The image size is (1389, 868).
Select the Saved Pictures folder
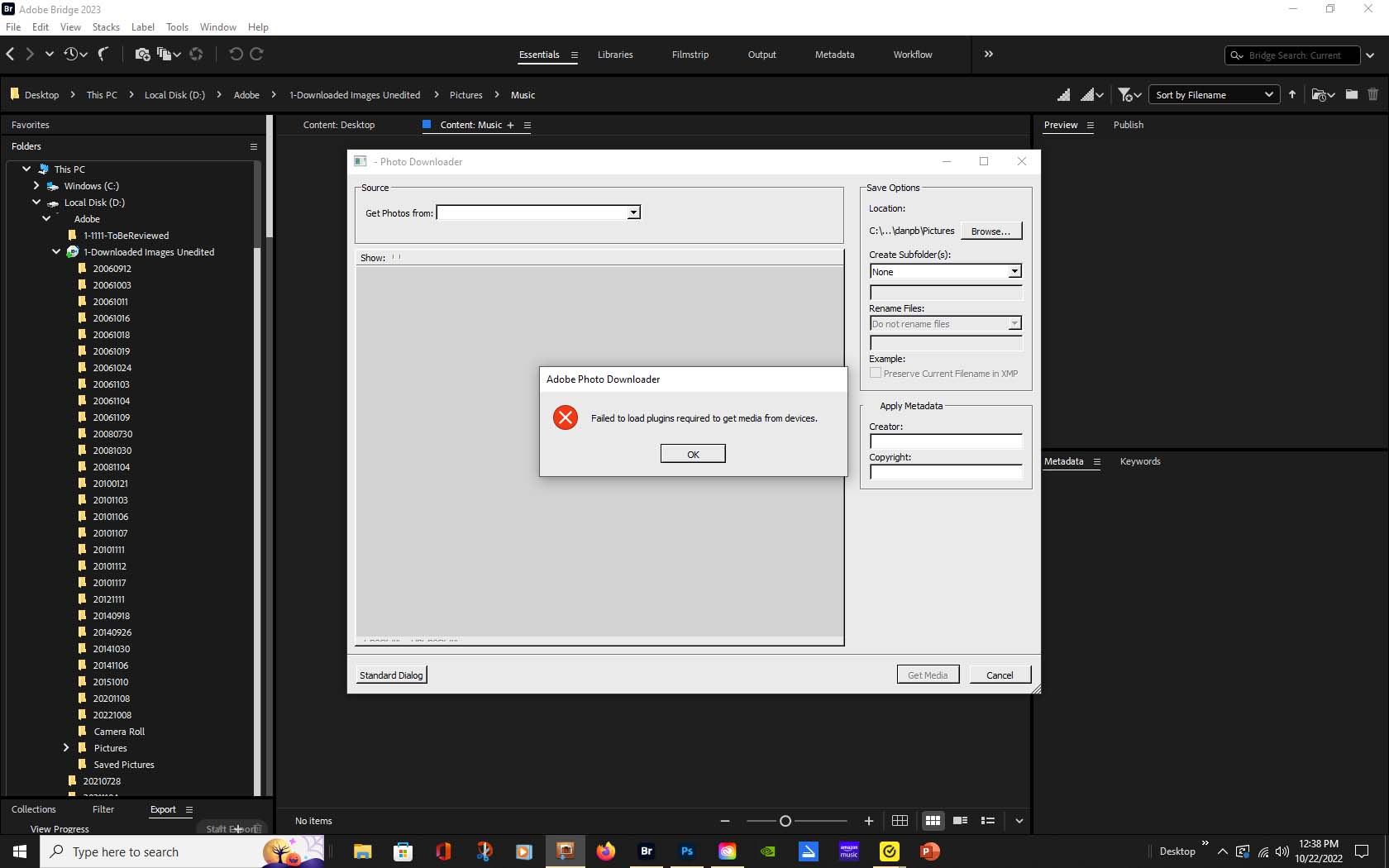point(124,765)
